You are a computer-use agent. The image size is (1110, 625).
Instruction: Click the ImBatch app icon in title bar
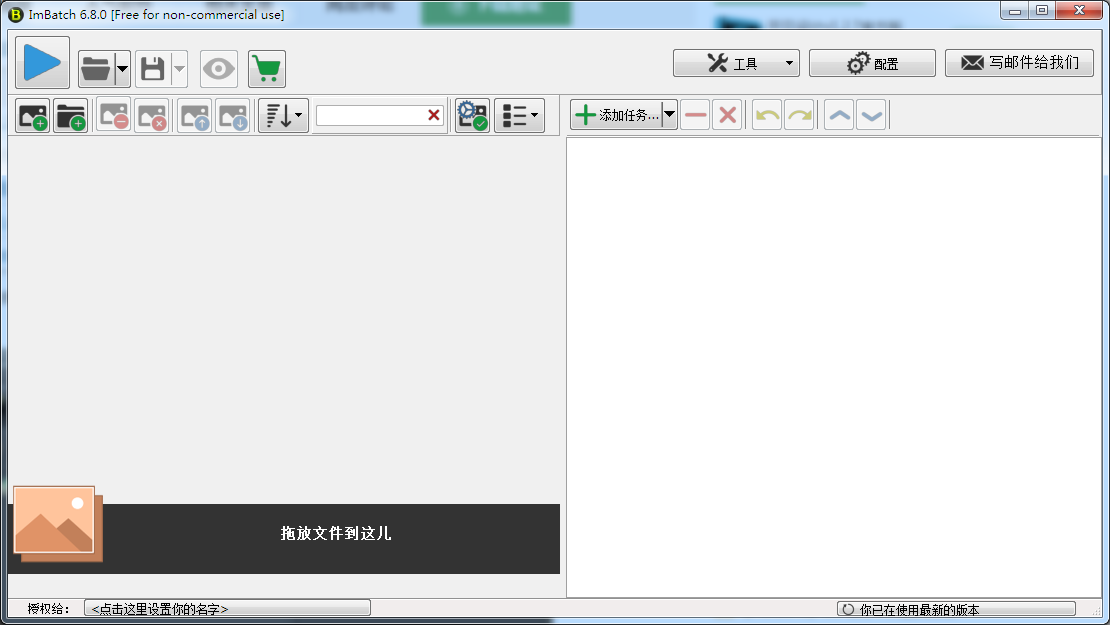[x=16, y=14]
